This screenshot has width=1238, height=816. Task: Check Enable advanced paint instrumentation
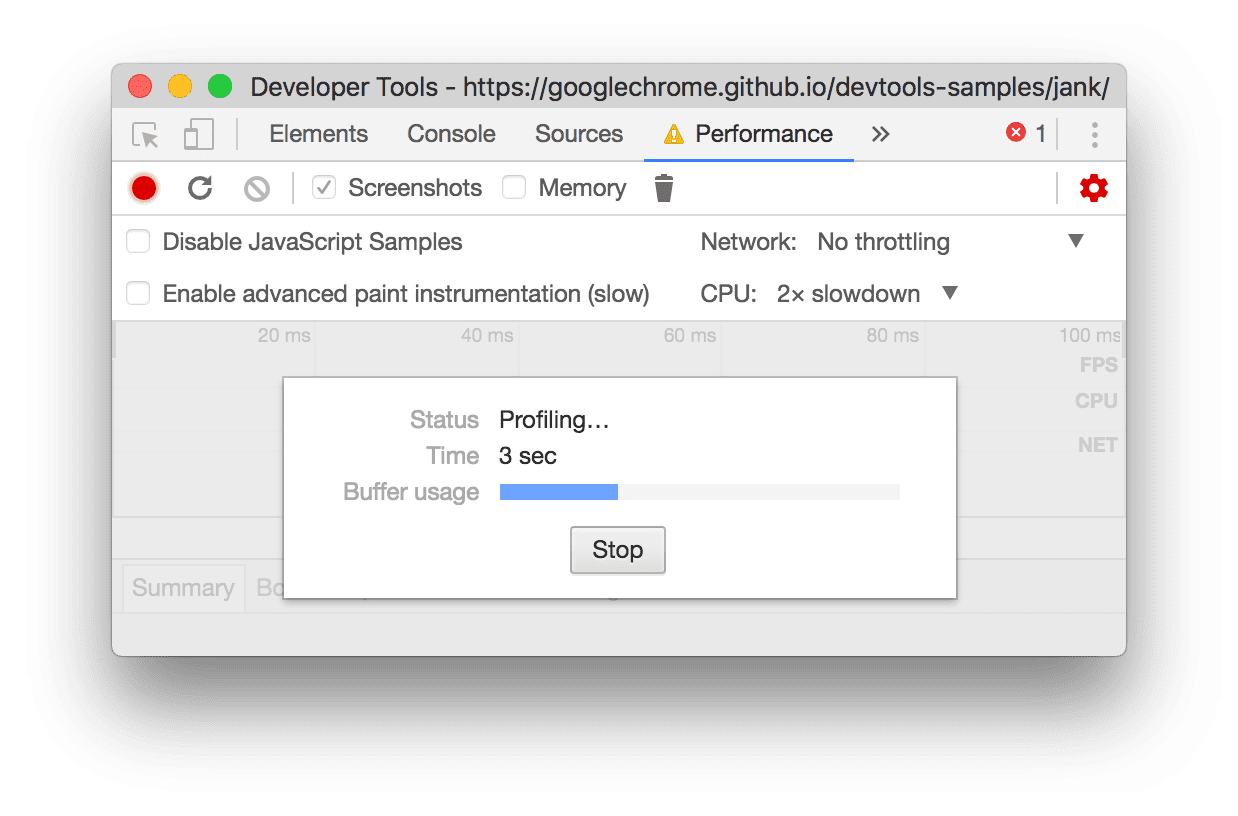point(138,293)
